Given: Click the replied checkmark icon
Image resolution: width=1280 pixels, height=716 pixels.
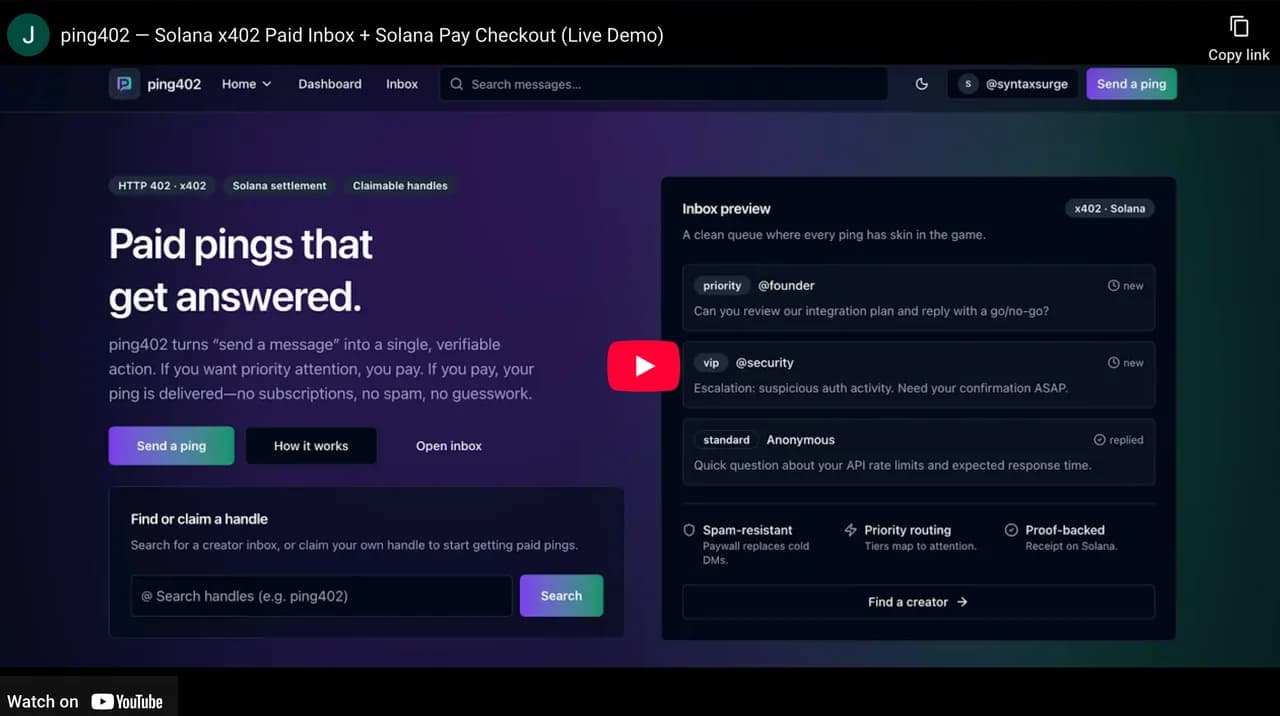Looking at the screenshot, I should pos(1100,440).
